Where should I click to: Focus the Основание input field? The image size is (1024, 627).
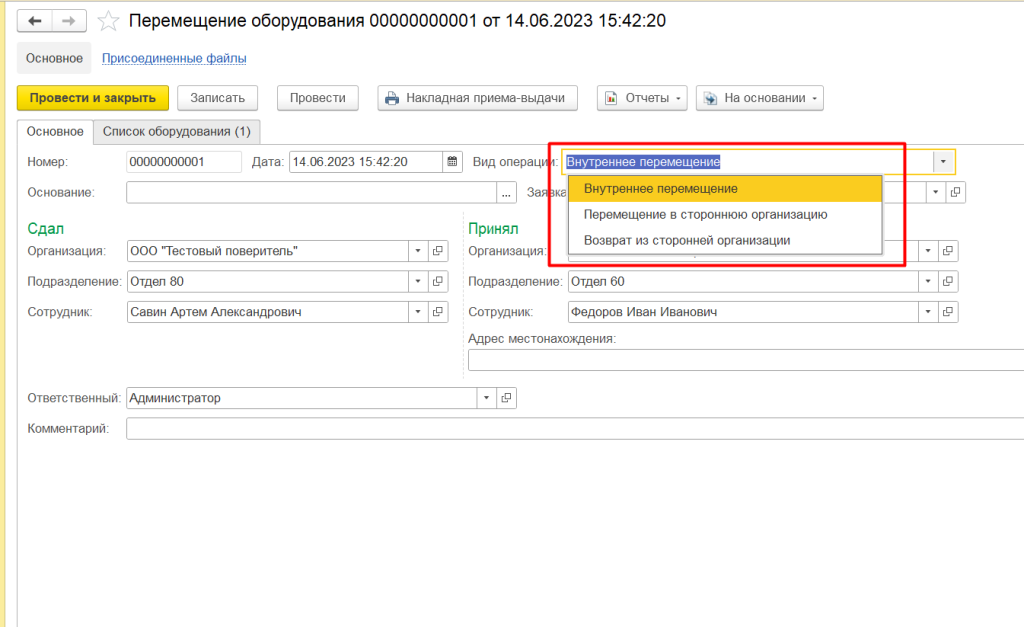click(312, 193)
